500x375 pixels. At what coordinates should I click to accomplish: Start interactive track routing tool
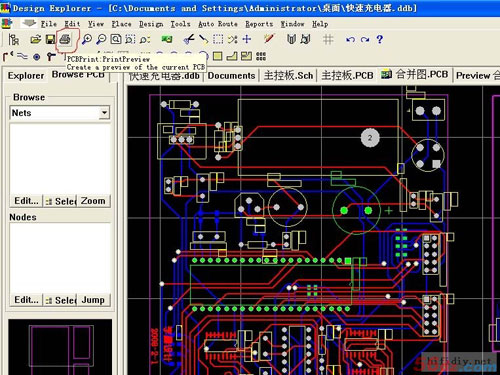(x=8, y=56)
